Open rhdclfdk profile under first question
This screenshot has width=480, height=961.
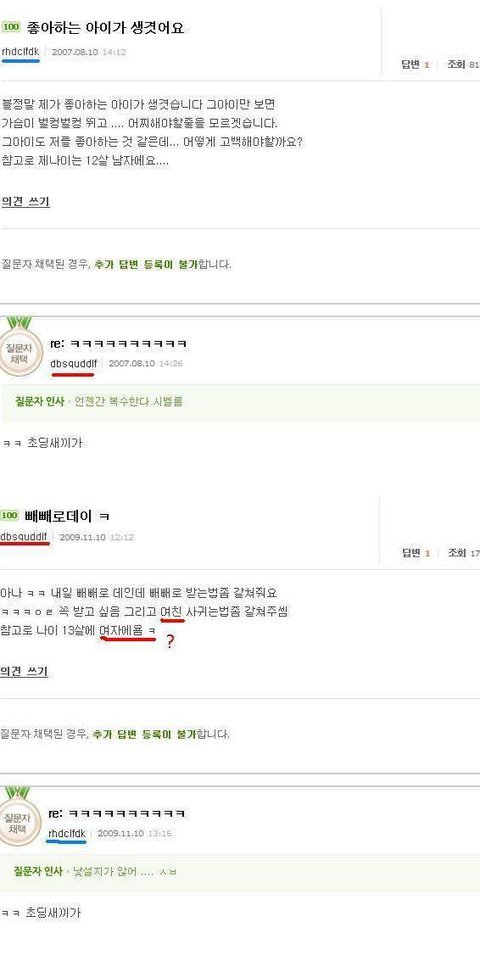tap(20, 51)
